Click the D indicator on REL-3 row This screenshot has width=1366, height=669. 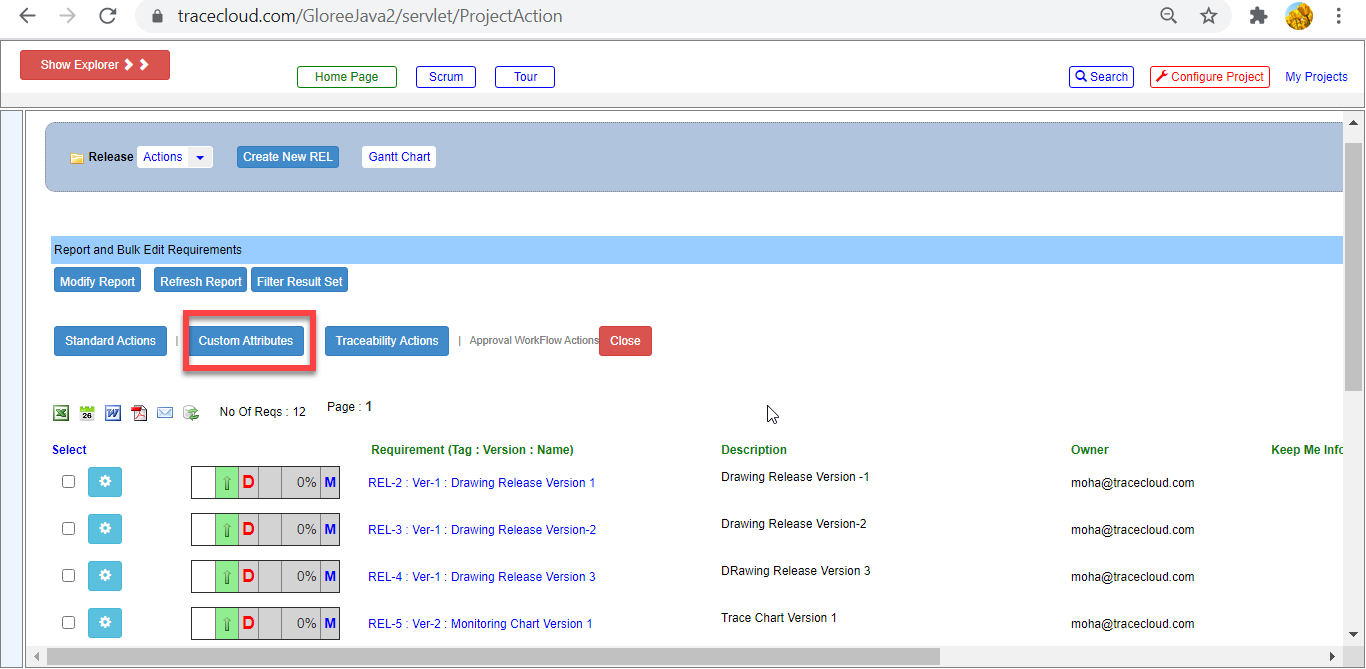(x=248, y=529)
